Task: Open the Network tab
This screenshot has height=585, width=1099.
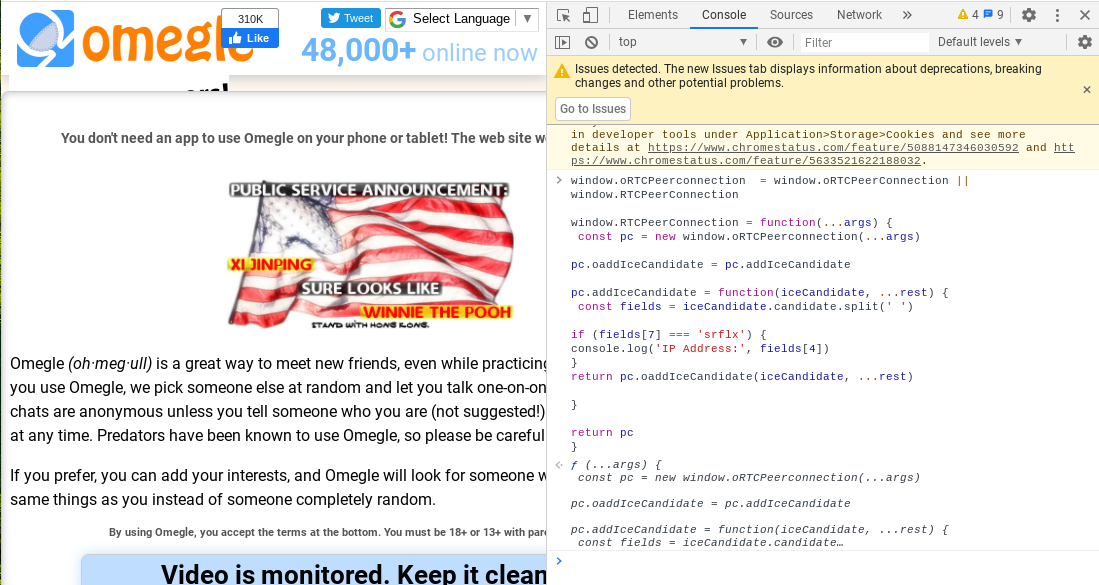Action: coord(859,15)
